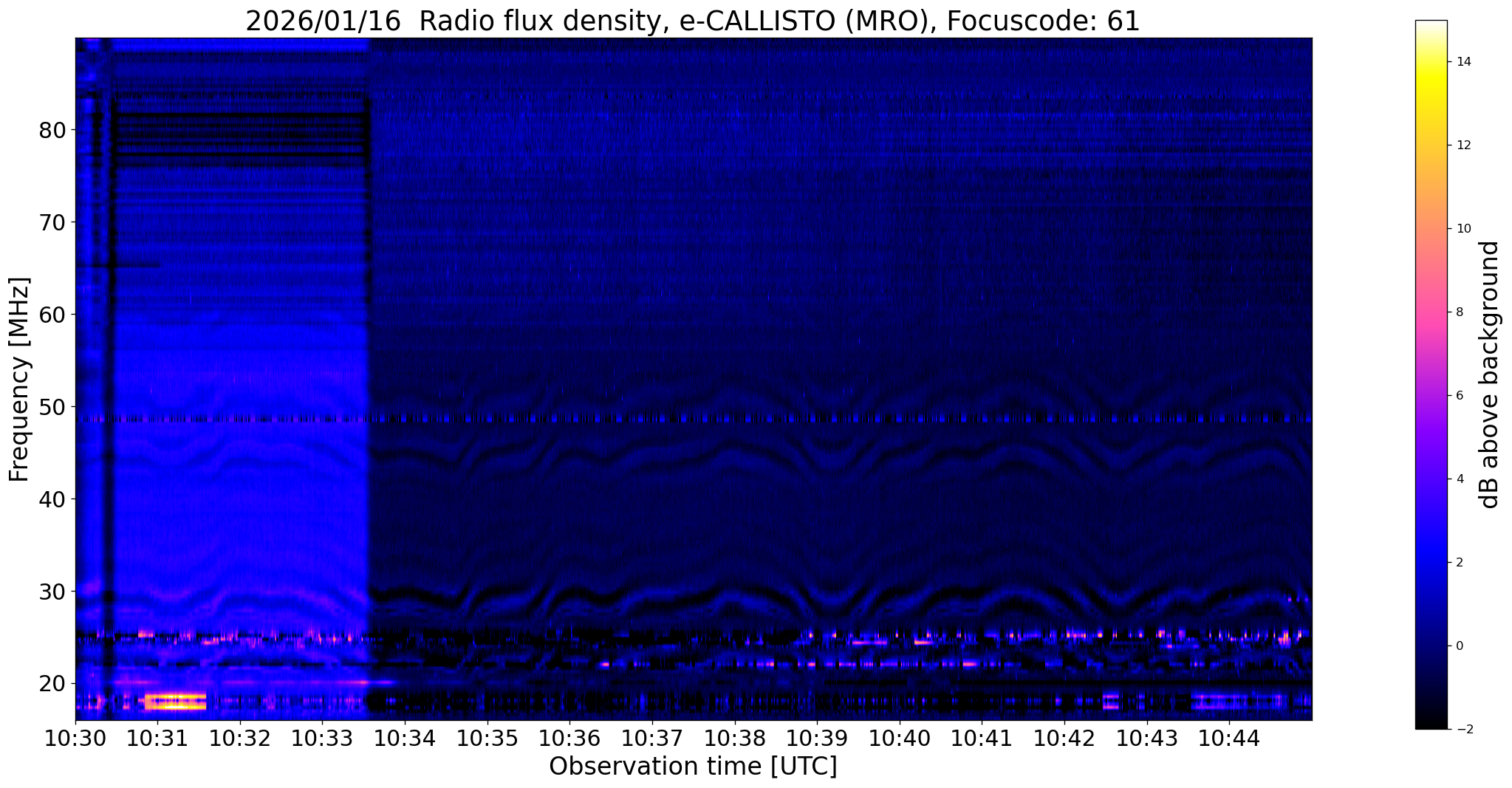Click the 10:35 time tick label
Screen dimensions: 1512x788
pos(488,739)
